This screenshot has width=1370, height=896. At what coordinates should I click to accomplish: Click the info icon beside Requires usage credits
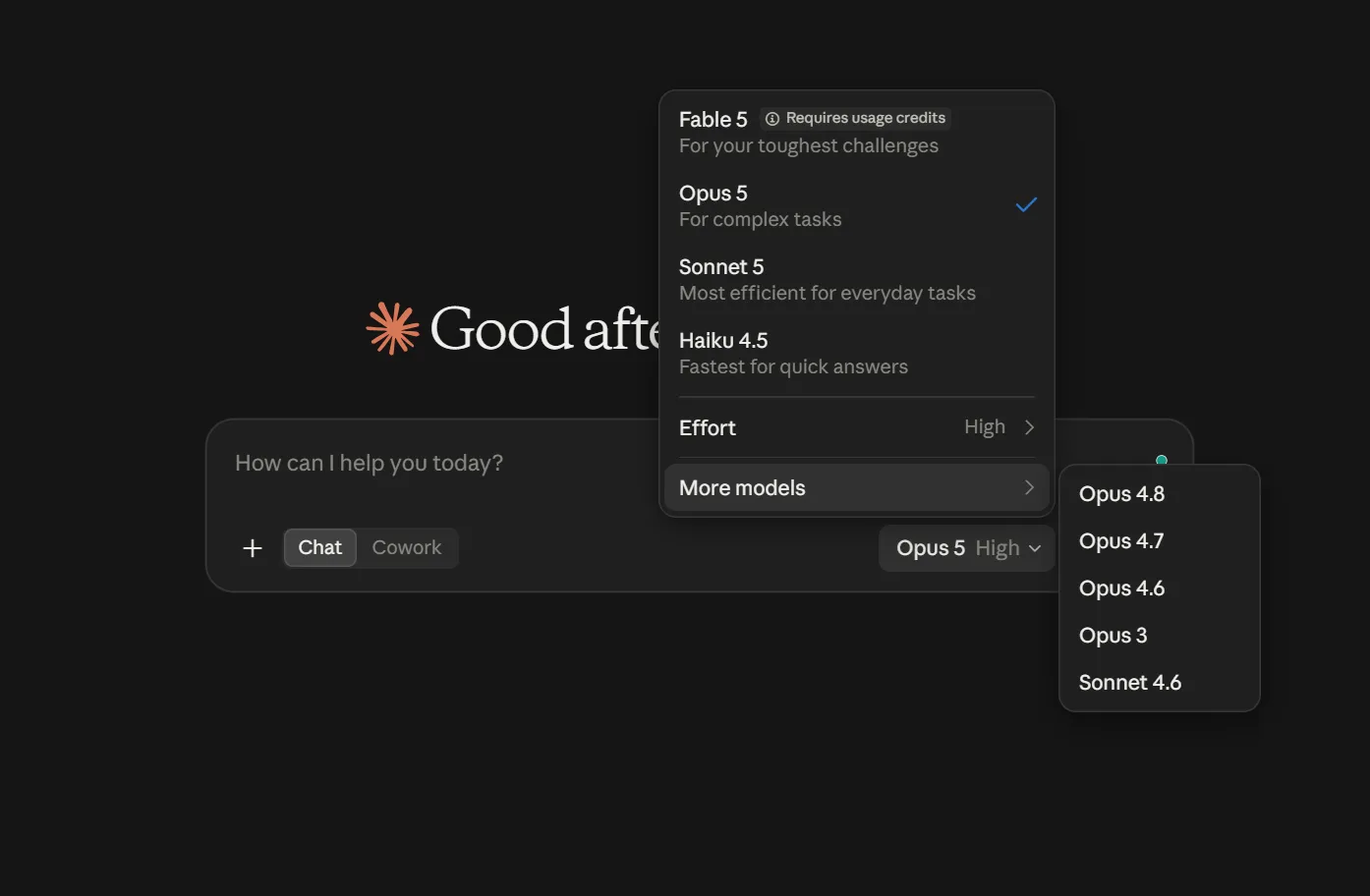coord(772,119)
